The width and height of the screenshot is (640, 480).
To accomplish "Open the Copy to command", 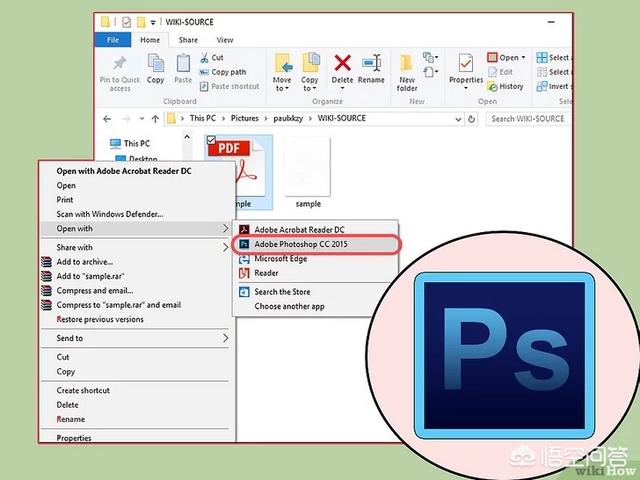I will coord(310,73).
